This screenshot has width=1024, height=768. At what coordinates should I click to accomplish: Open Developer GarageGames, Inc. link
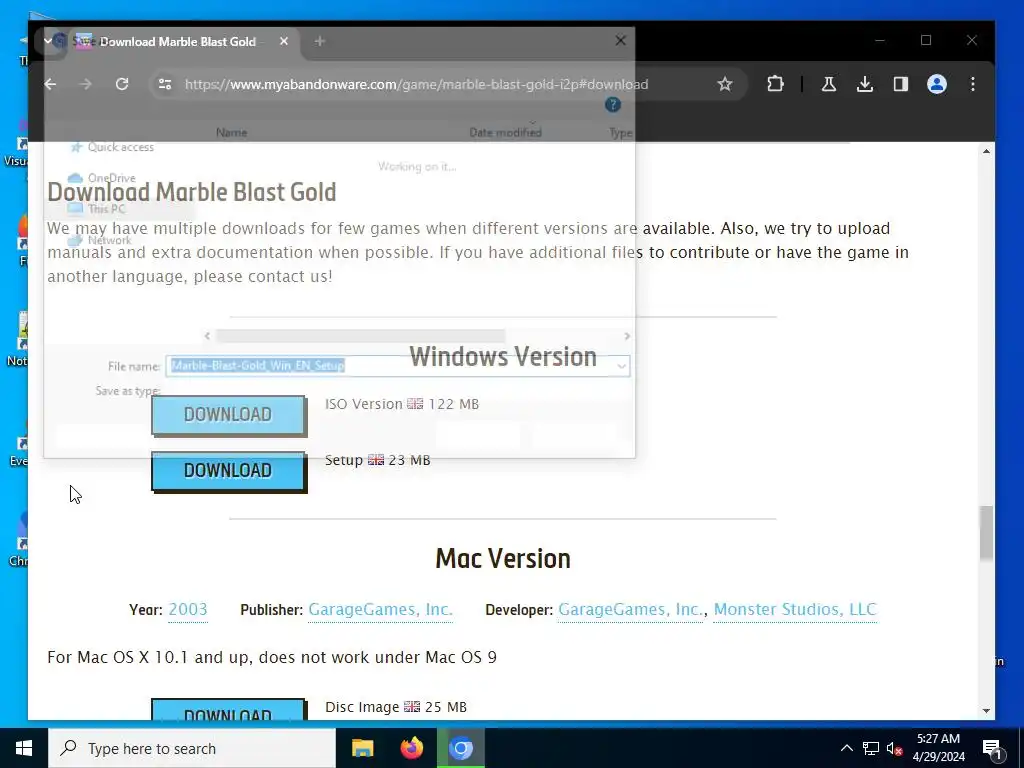(x=630, y=609)
